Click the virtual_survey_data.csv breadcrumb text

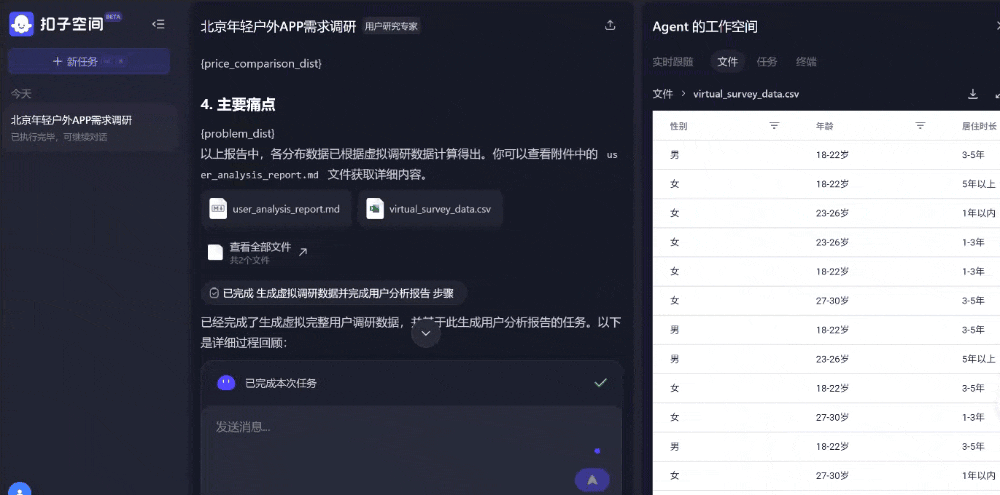(746, 94)
